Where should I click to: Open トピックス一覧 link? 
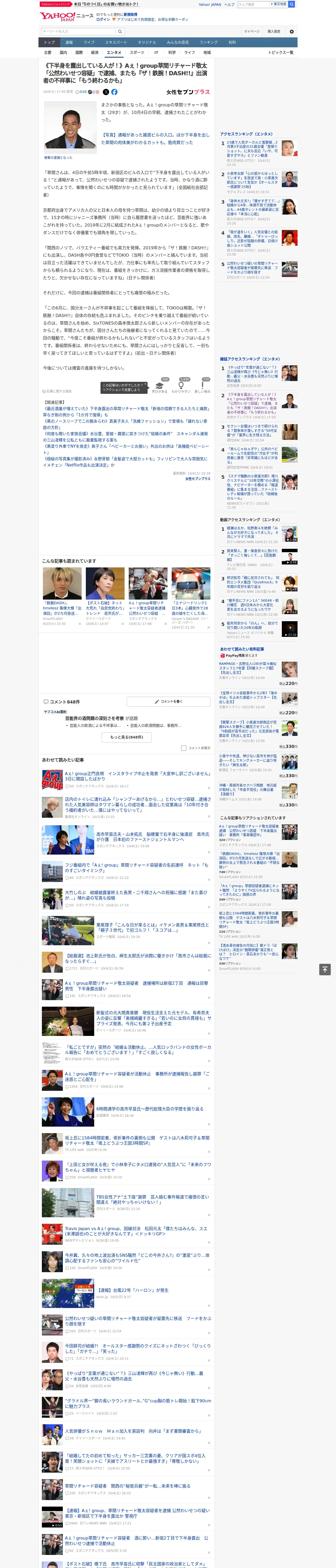[x=281, y=52]
